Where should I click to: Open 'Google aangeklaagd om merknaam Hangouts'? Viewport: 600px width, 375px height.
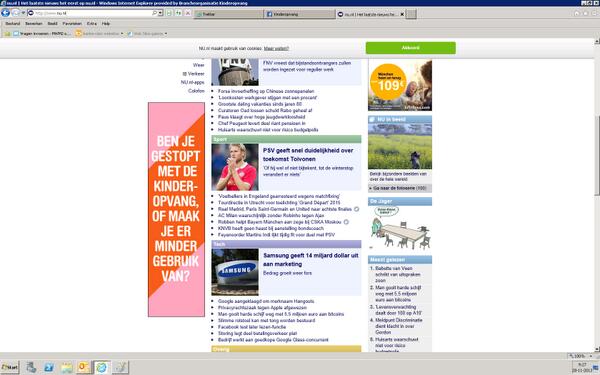click(266, 301)
